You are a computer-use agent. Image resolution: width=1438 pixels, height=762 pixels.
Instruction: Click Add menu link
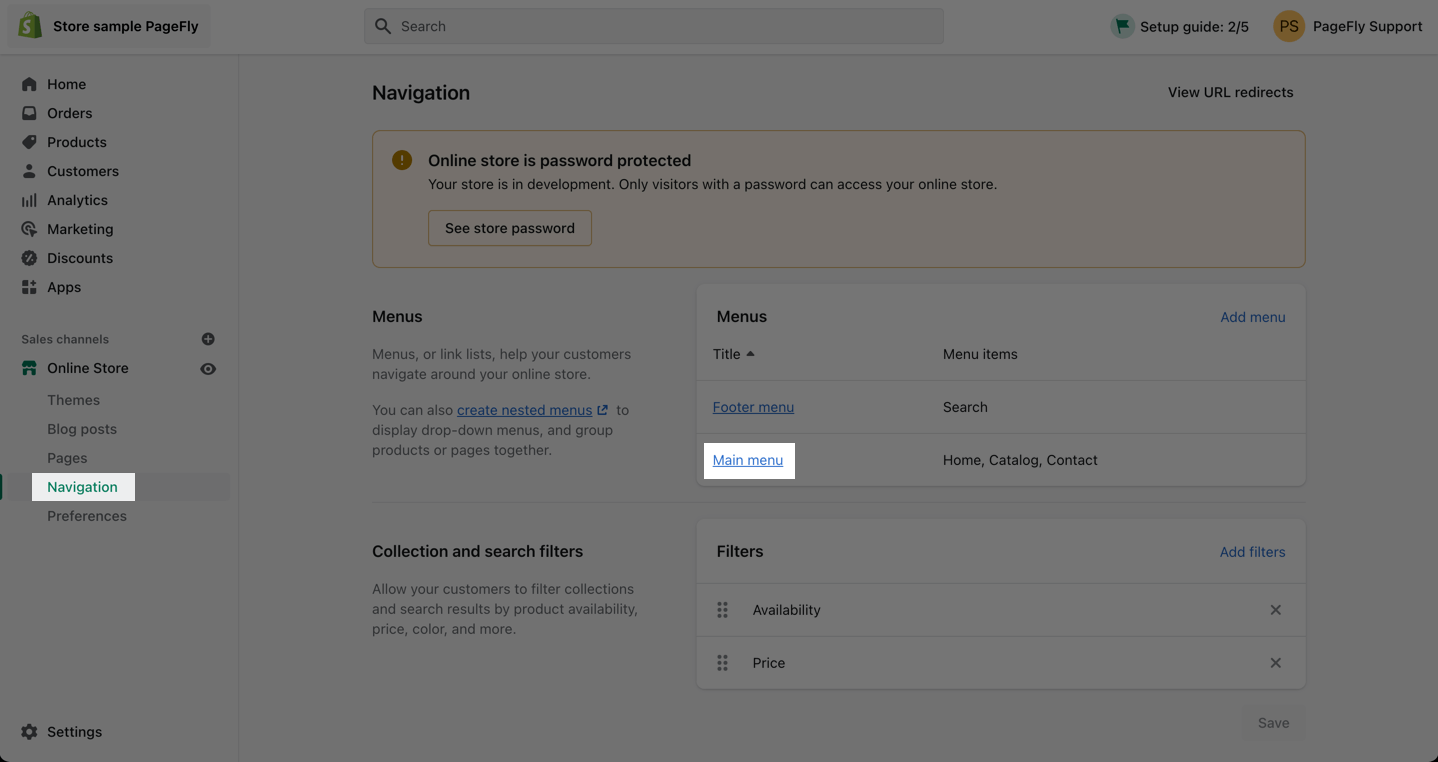(x=1252, y=317)
